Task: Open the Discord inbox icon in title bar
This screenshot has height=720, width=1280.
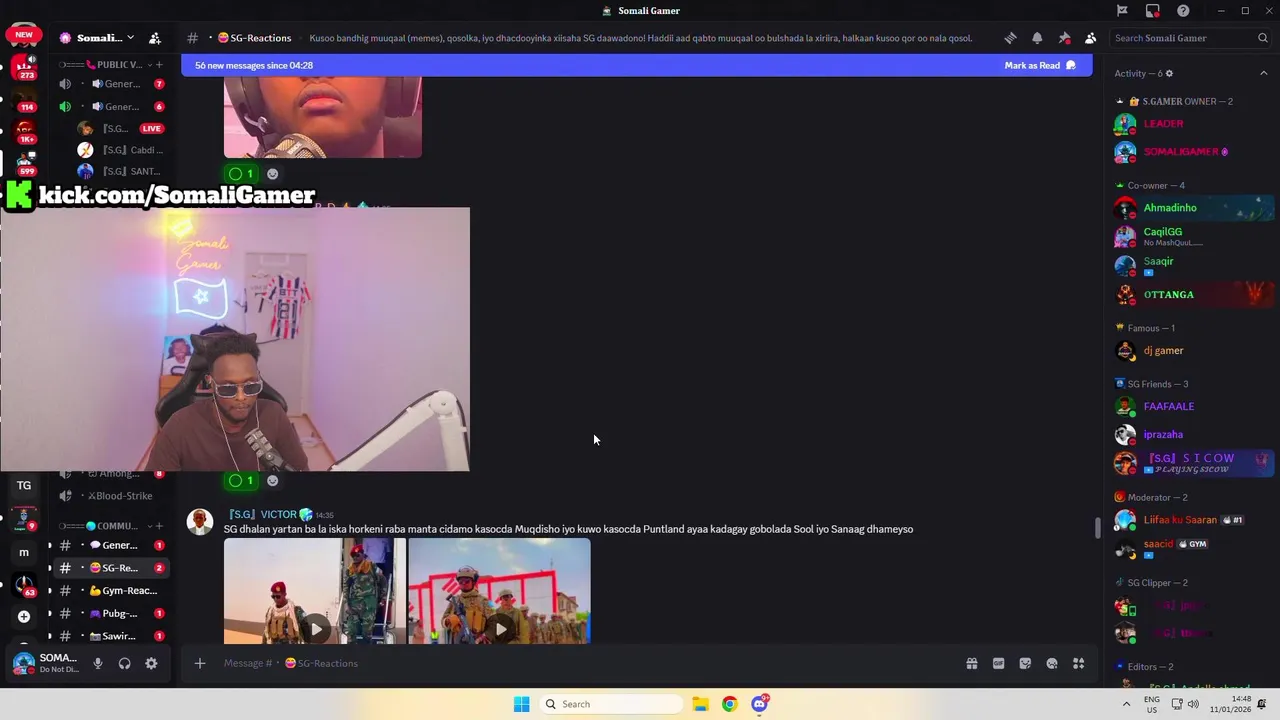Action: (1153, 11)
